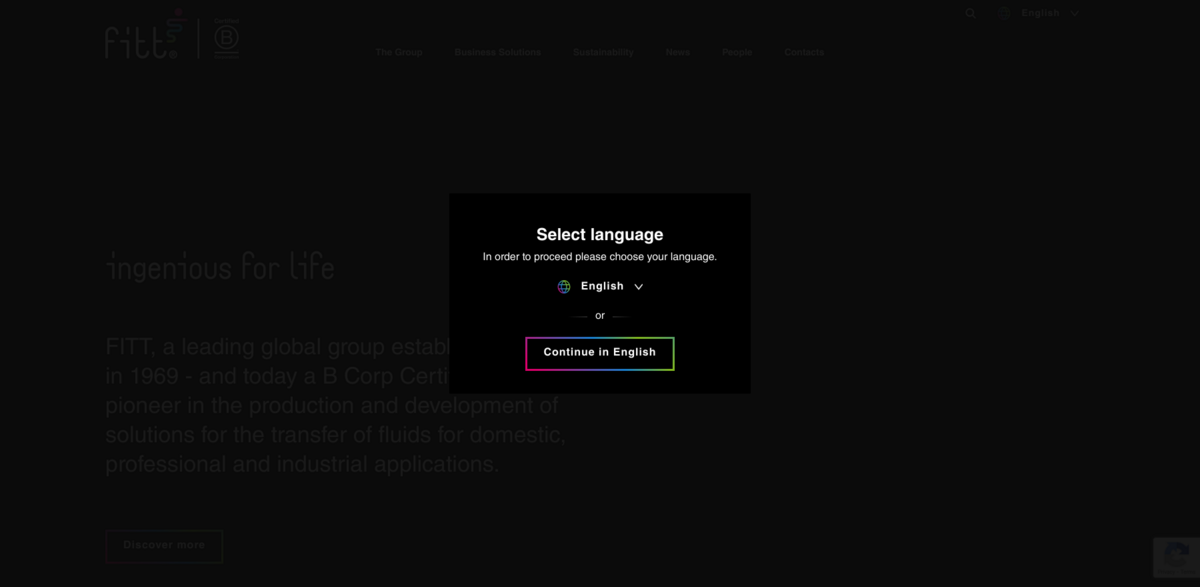Click the Select language dialog heading
Image resolution: width=1200 pixels, height=587 pixels.
599,234
